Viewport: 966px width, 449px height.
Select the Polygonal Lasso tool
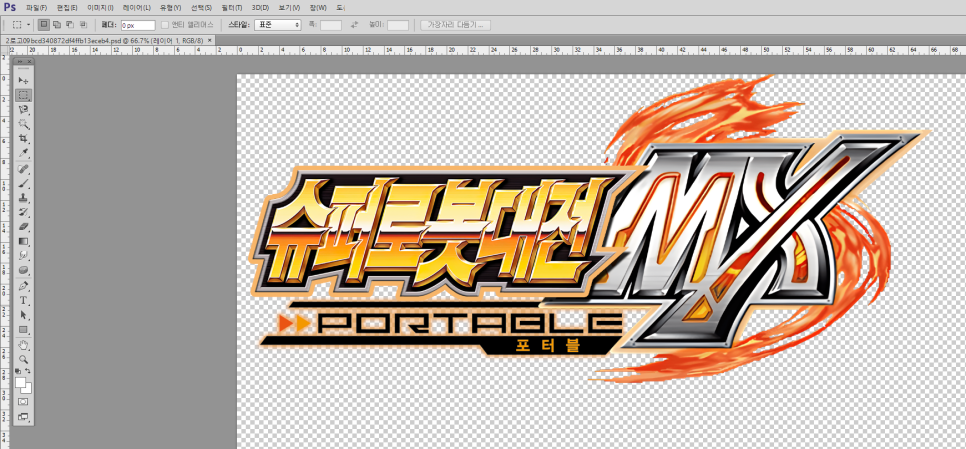point(23,109)
